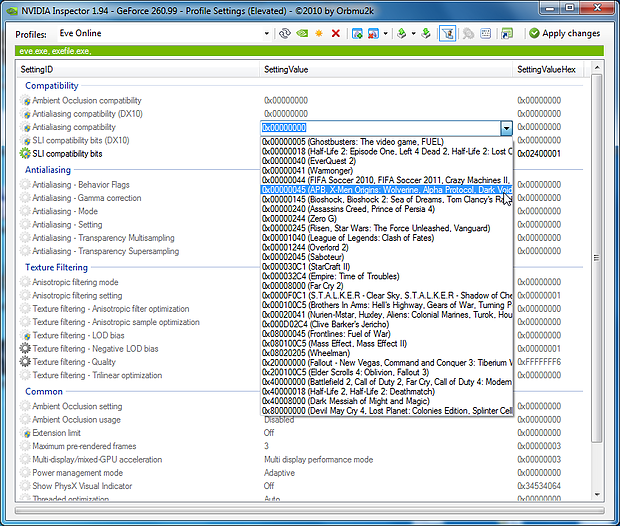Viewport: 620px width, 526px height.
Task: Click gear icon next to Texture filtering - Quality
Action: pyautogui.click(x=25, y=361)
